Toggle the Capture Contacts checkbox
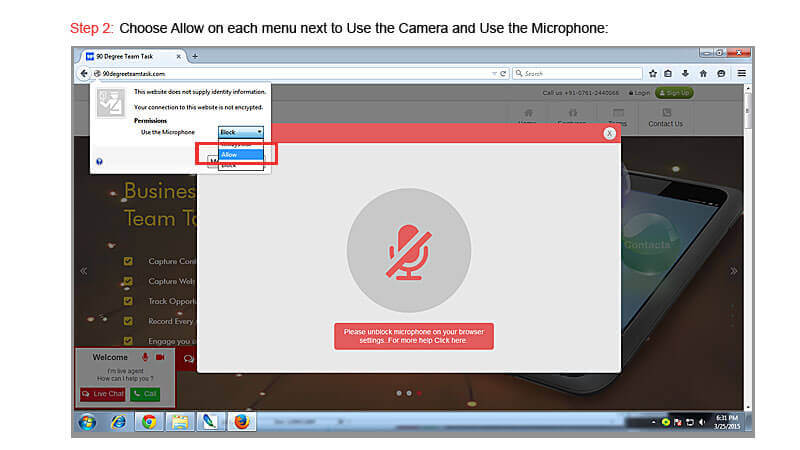This screenshot has width=800, height=450. (x=128, y=262)
